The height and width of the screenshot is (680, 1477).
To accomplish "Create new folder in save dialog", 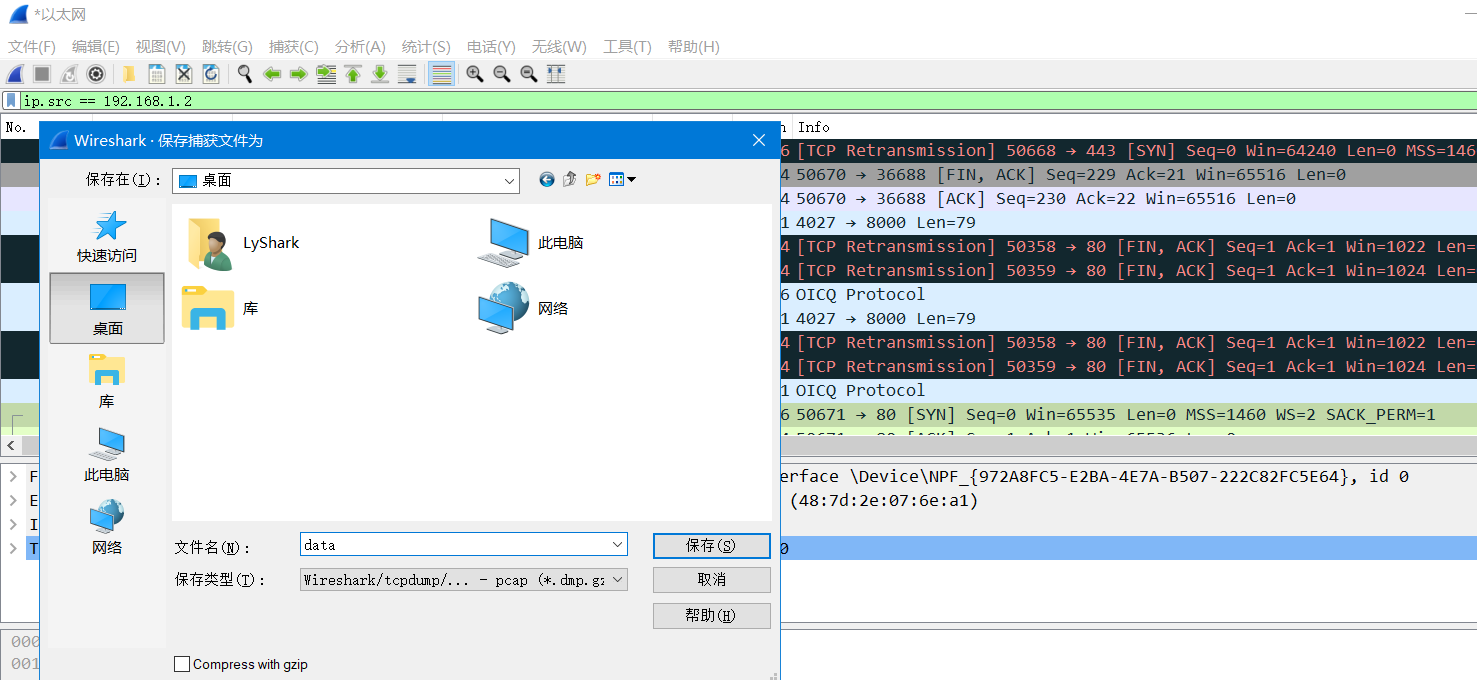I will [593, 180].
